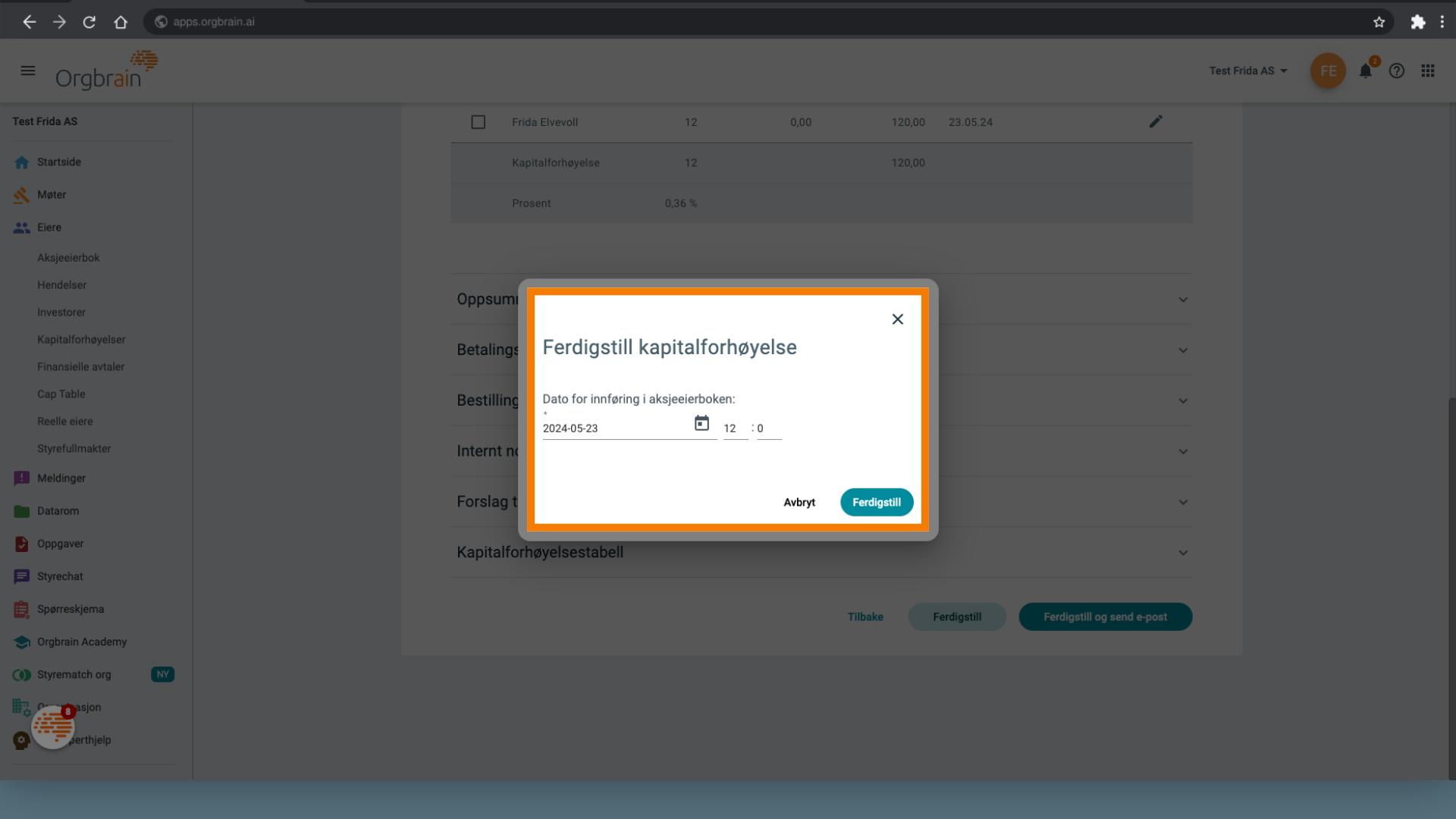The height and width of the screenshot is (819, 1456).
Task: Click the dialog's Ferdigstill button
Action: (877, 502)
